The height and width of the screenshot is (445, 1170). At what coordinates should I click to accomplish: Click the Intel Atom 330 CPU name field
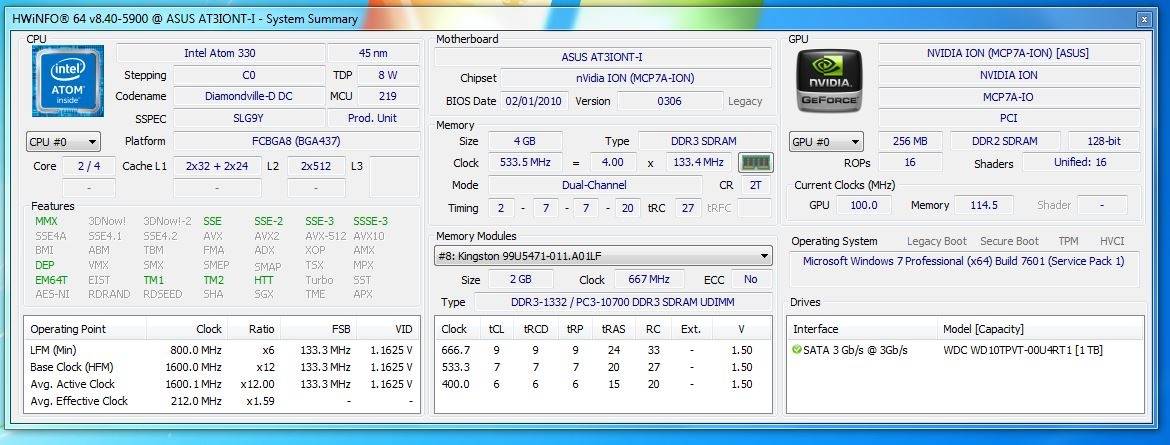(220, 53)
